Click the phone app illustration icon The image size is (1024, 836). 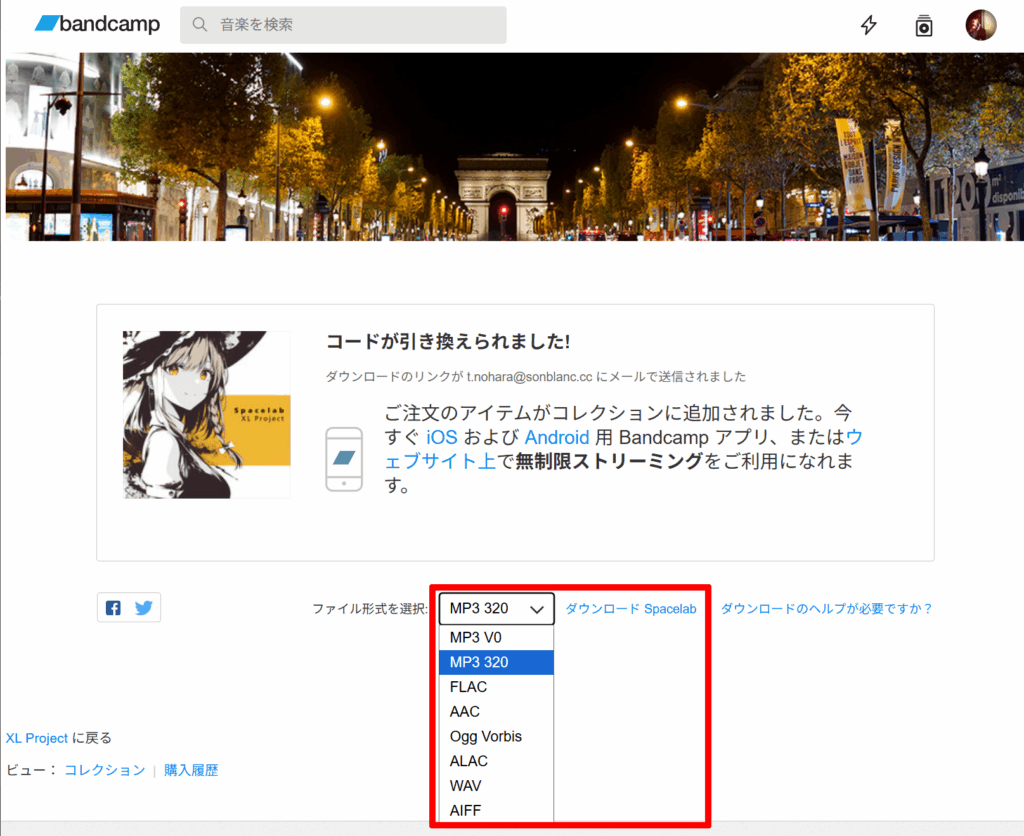344,459
